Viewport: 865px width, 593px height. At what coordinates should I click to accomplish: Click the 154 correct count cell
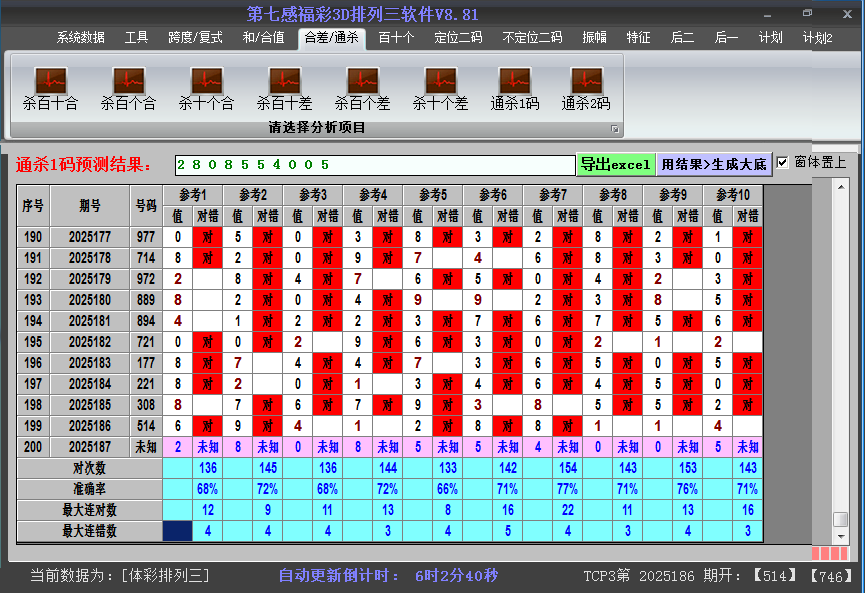pos(568,468)
